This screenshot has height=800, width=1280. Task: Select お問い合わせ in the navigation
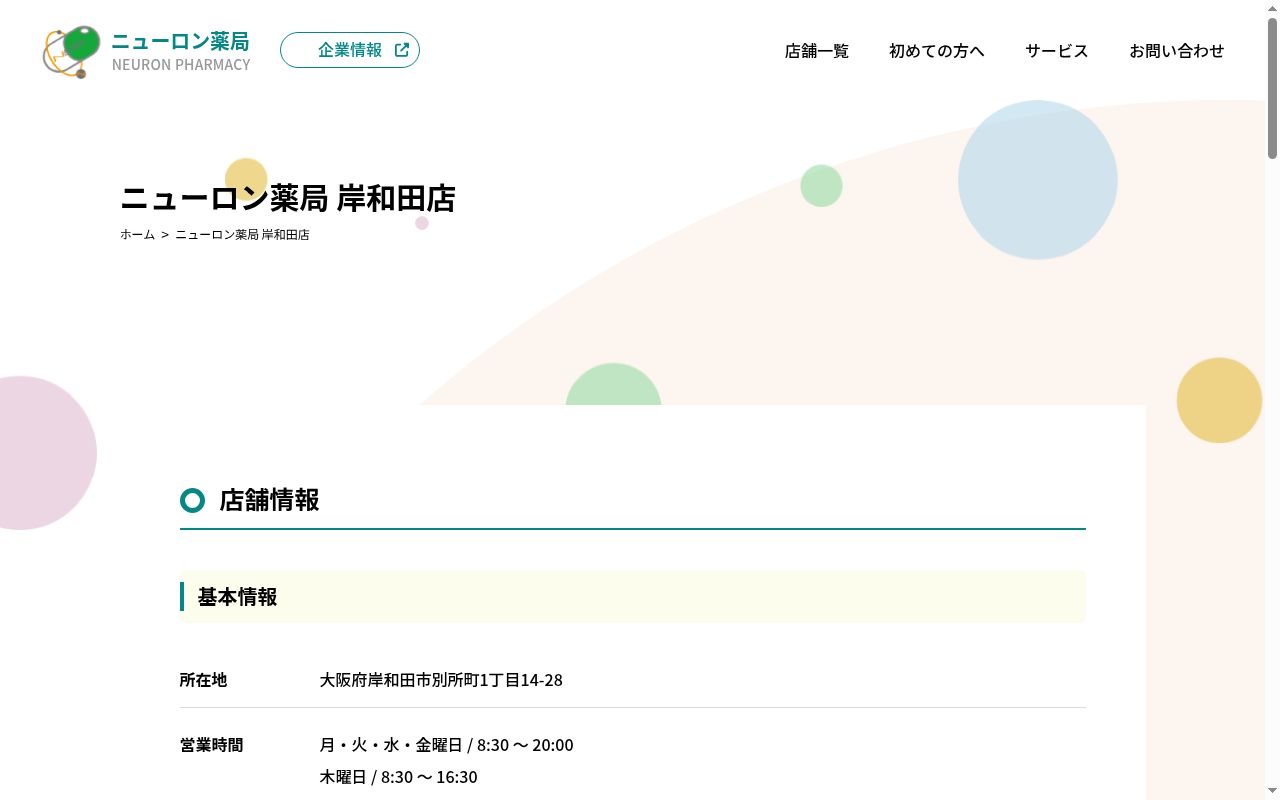click(1177, 51)
